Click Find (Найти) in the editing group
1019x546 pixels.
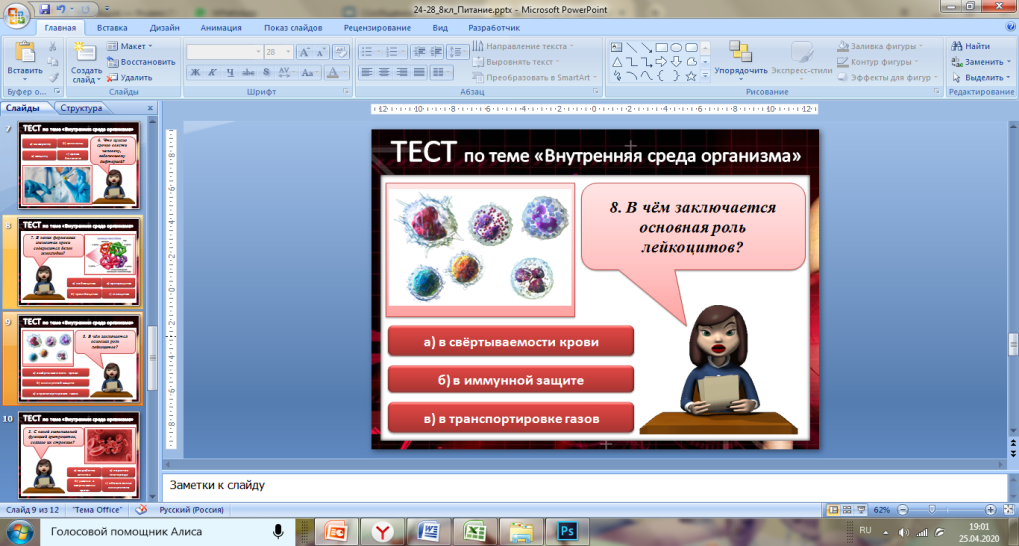pos(970,46)
